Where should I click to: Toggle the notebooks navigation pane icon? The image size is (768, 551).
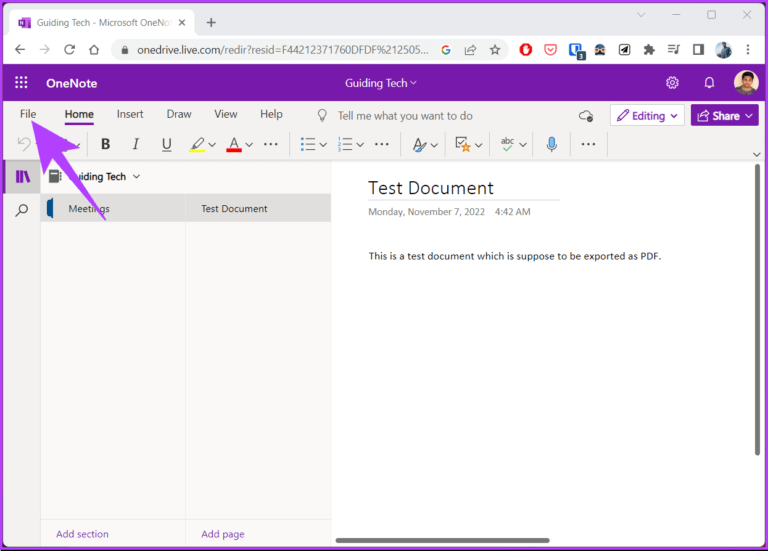[x=23, y=176]
